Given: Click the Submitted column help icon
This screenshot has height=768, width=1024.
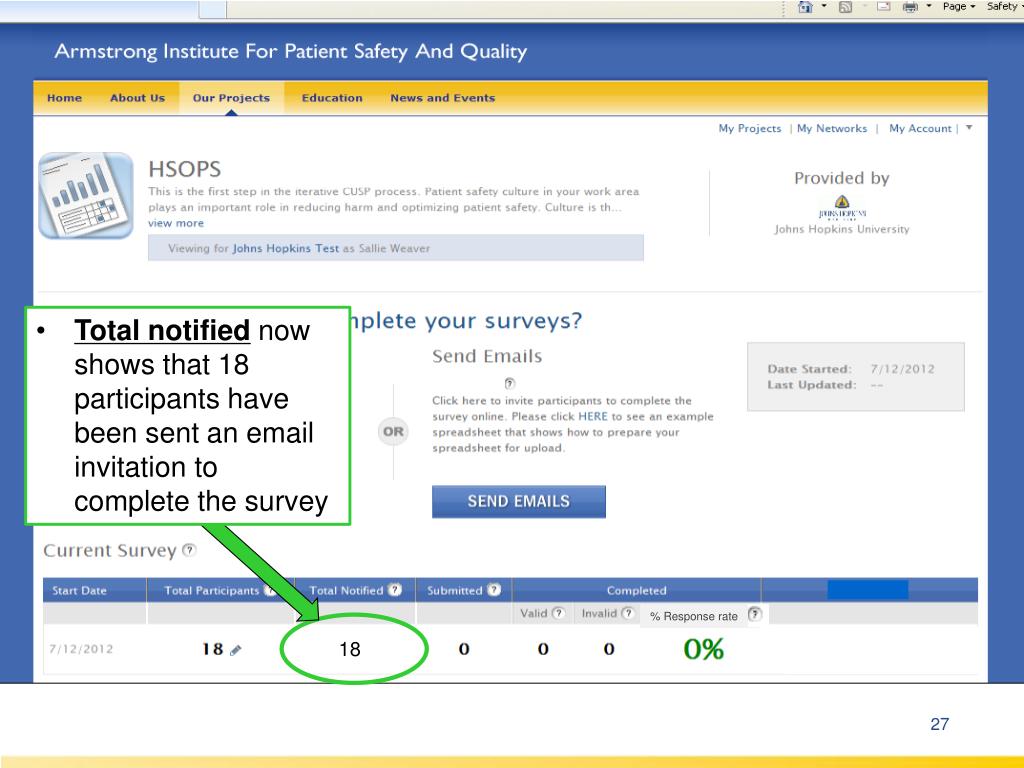Looking at the screenshot, I should coord(494,590).
